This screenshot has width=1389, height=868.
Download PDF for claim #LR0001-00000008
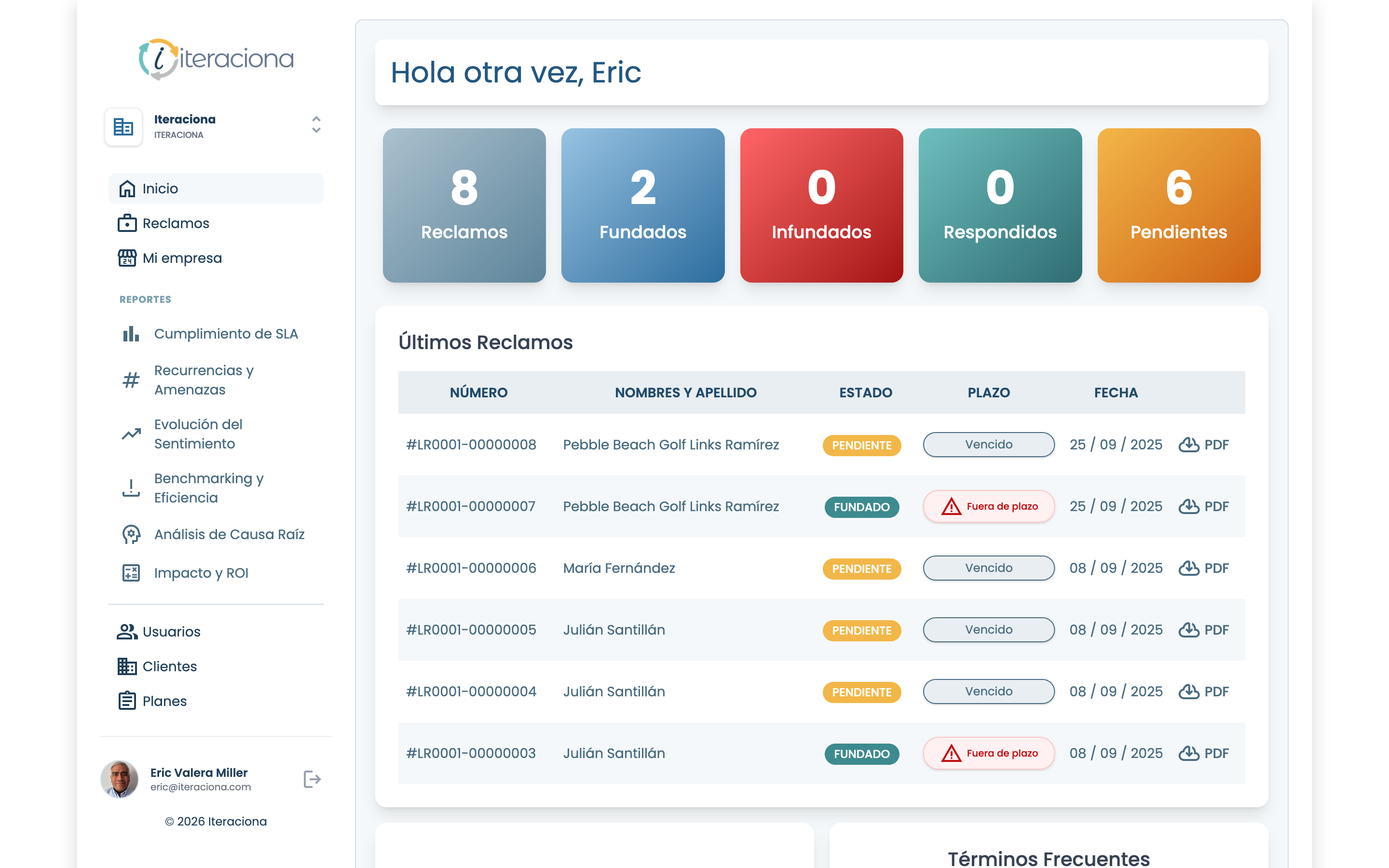(x=1203, y=445)
